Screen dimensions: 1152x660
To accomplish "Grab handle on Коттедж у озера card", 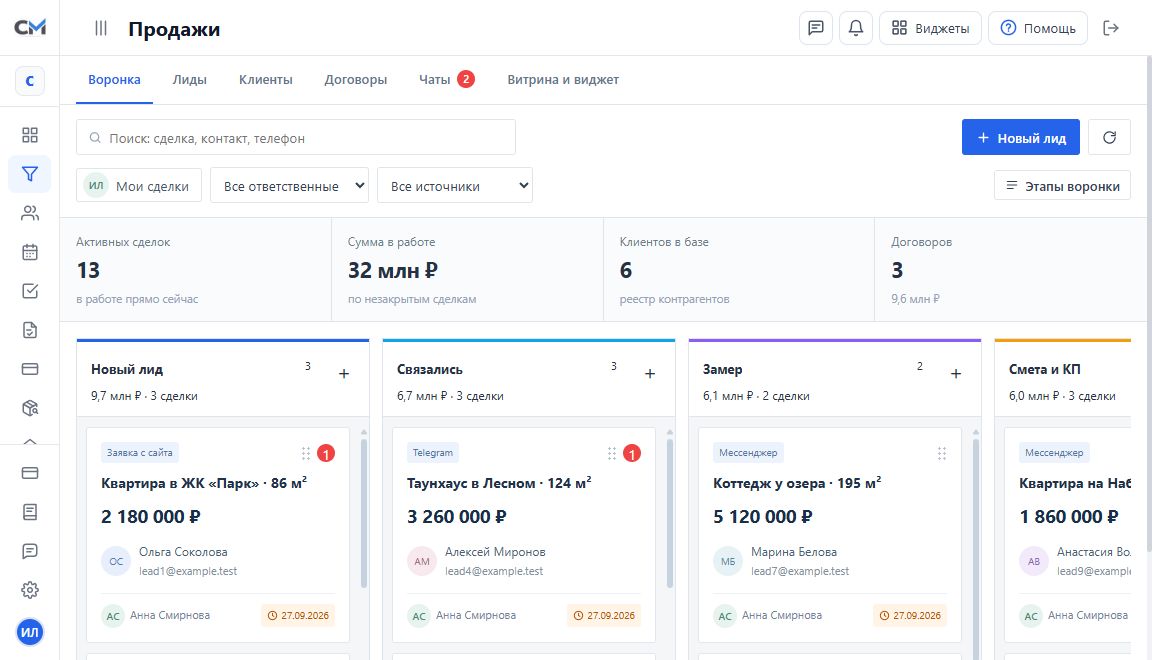I will 942,453.
